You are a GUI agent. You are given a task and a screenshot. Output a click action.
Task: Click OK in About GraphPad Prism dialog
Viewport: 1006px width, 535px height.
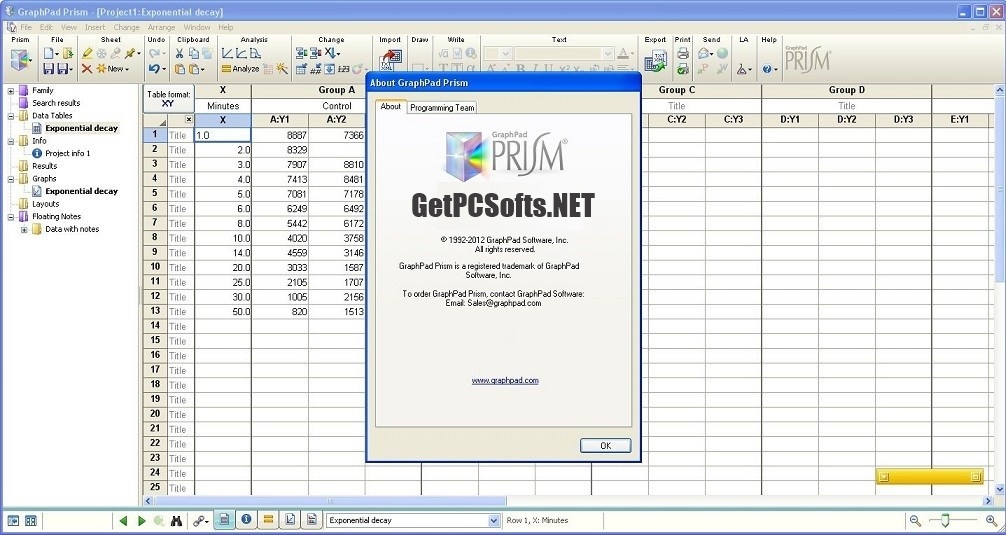[x=605, y=445]
